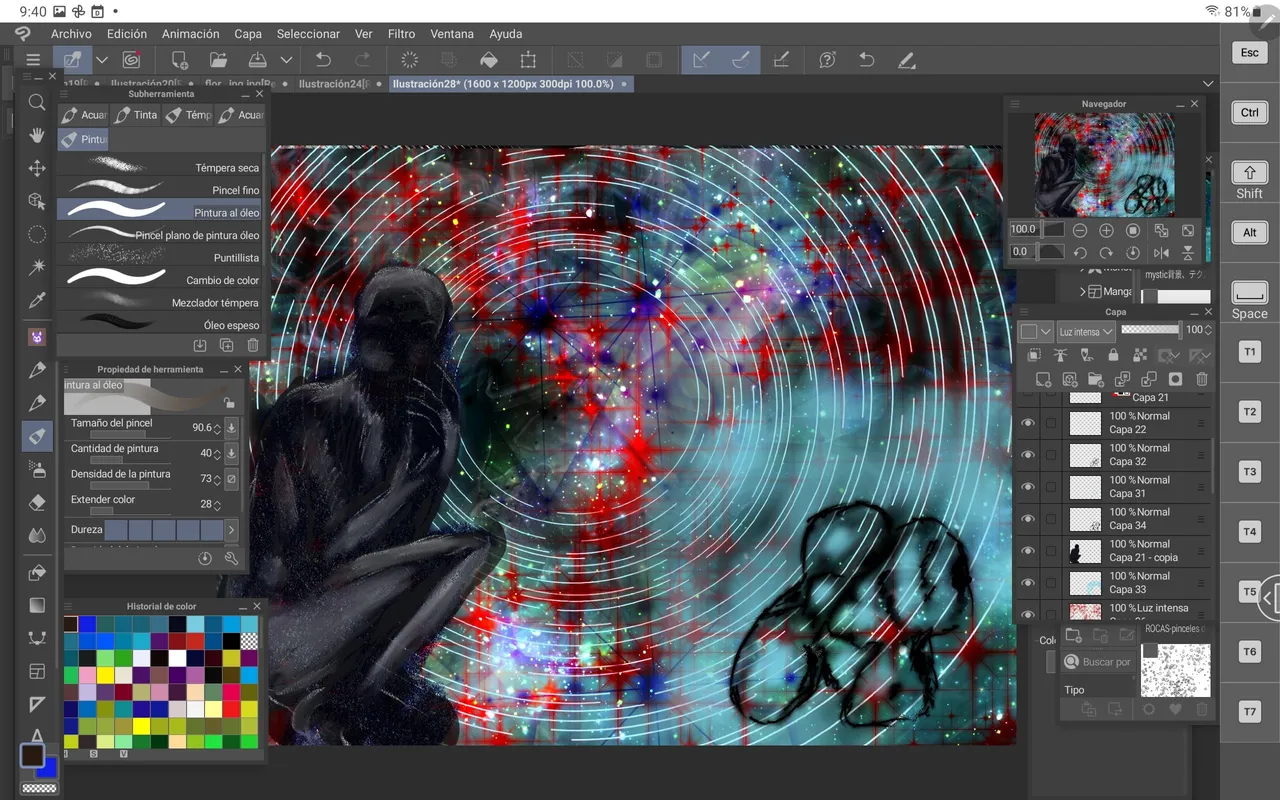The image size is (1280, 800).
Task: Adjust Tamaño del pincel stepper arrows
Action: (x=217, y=427)
